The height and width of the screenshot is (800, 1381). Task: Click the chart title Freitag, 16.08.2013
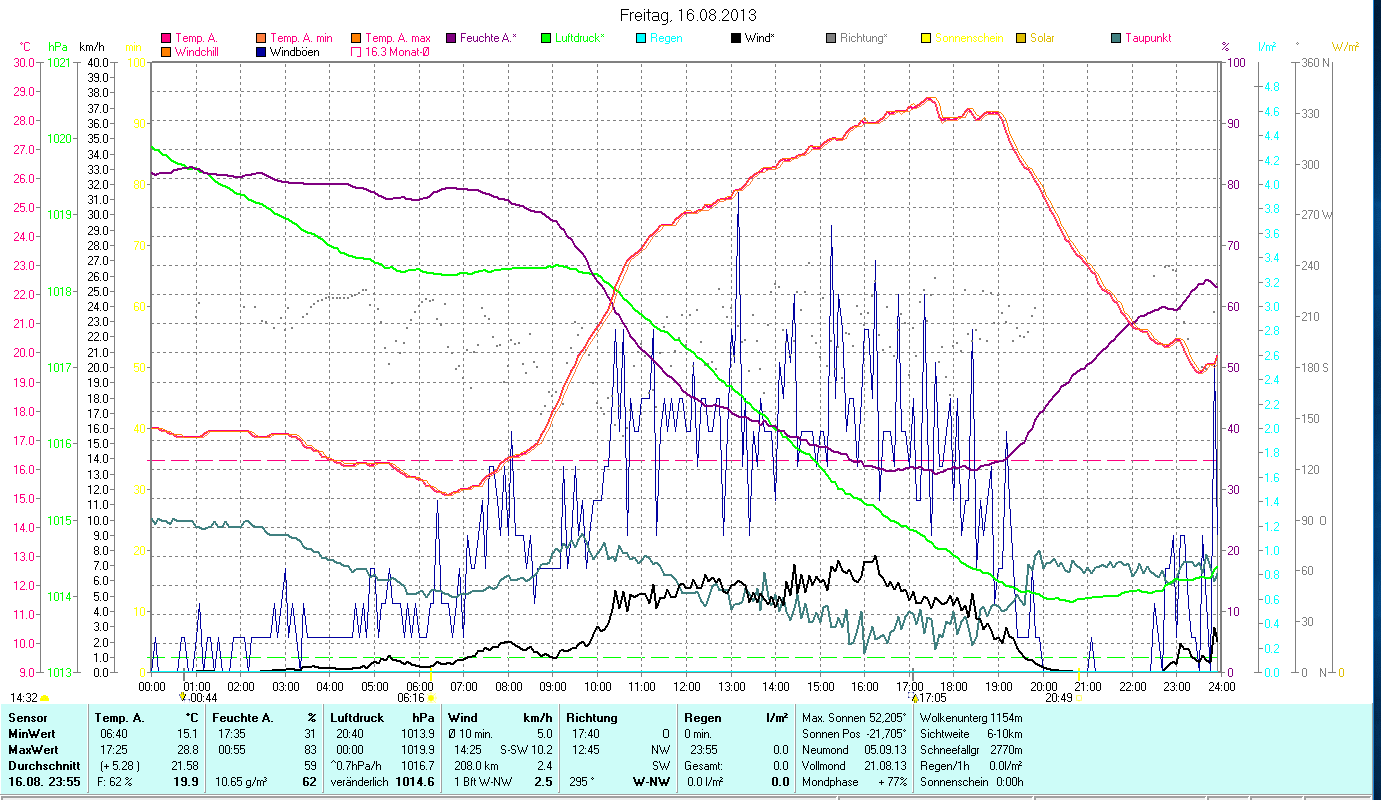688,15
